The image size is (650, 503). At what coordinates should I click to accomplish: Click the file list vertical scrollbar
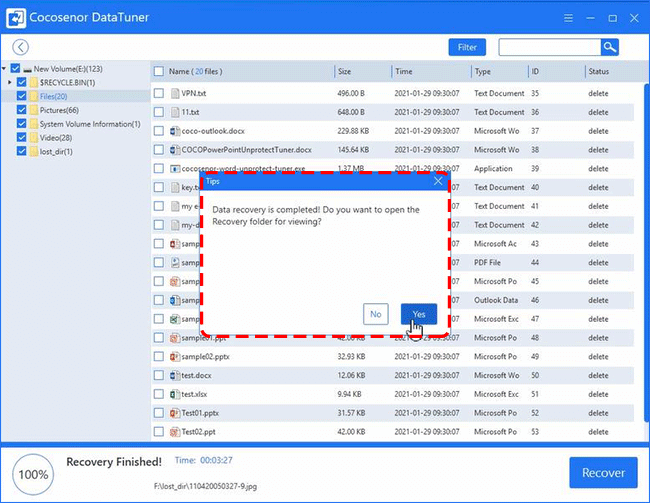[647, 253]
